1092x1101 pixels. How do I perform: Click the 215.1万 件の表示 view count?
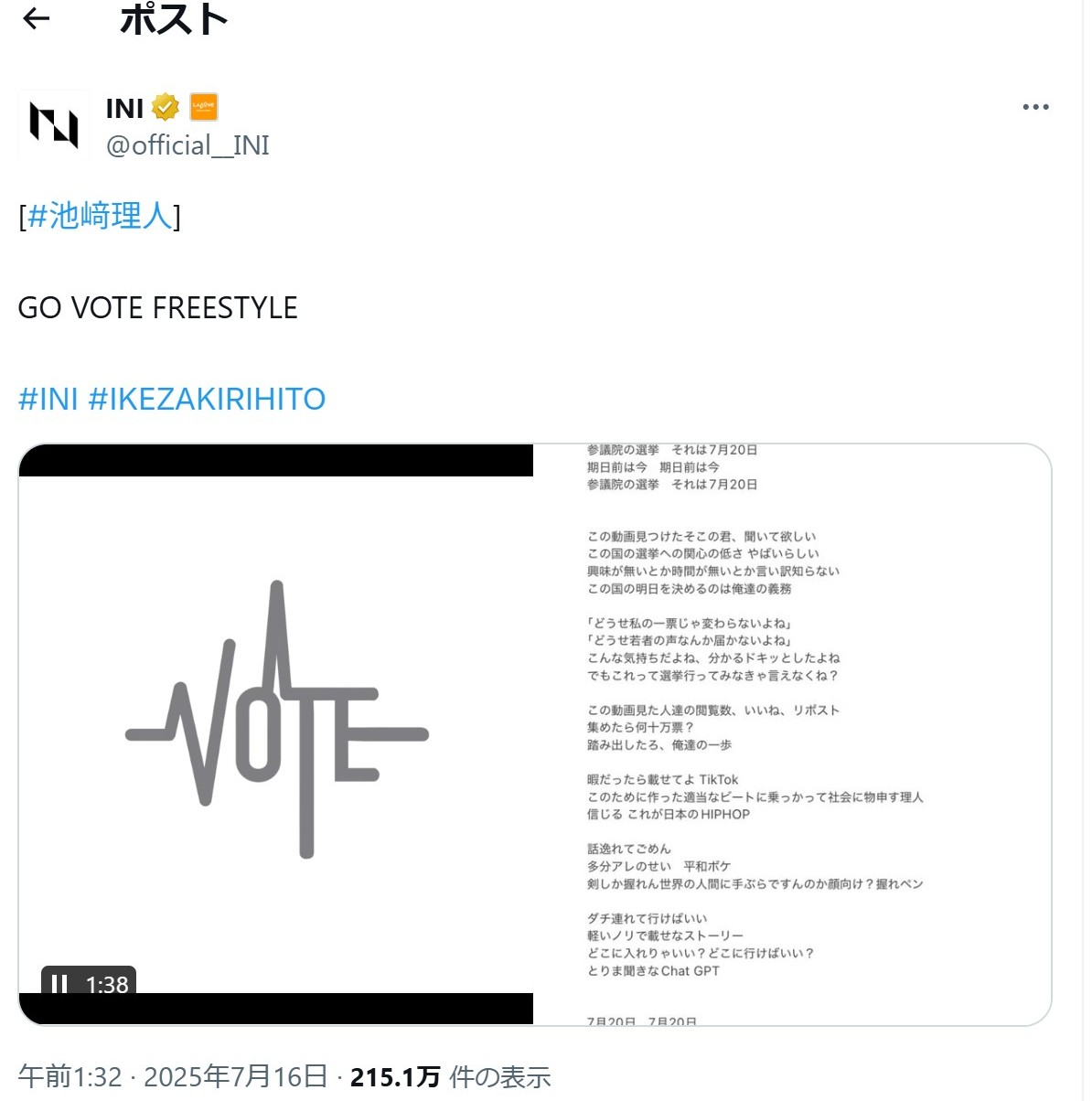point(450,1076)
